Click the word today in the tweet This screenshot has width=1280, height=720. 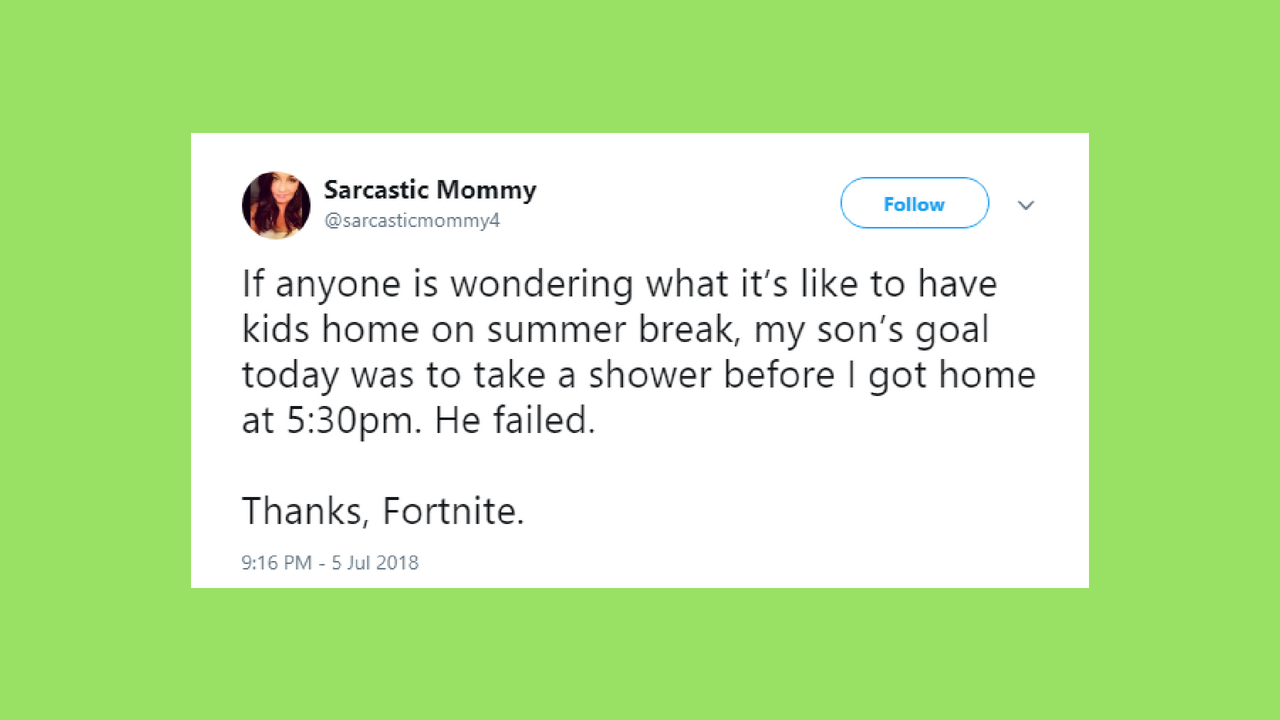tap(289, 376)
